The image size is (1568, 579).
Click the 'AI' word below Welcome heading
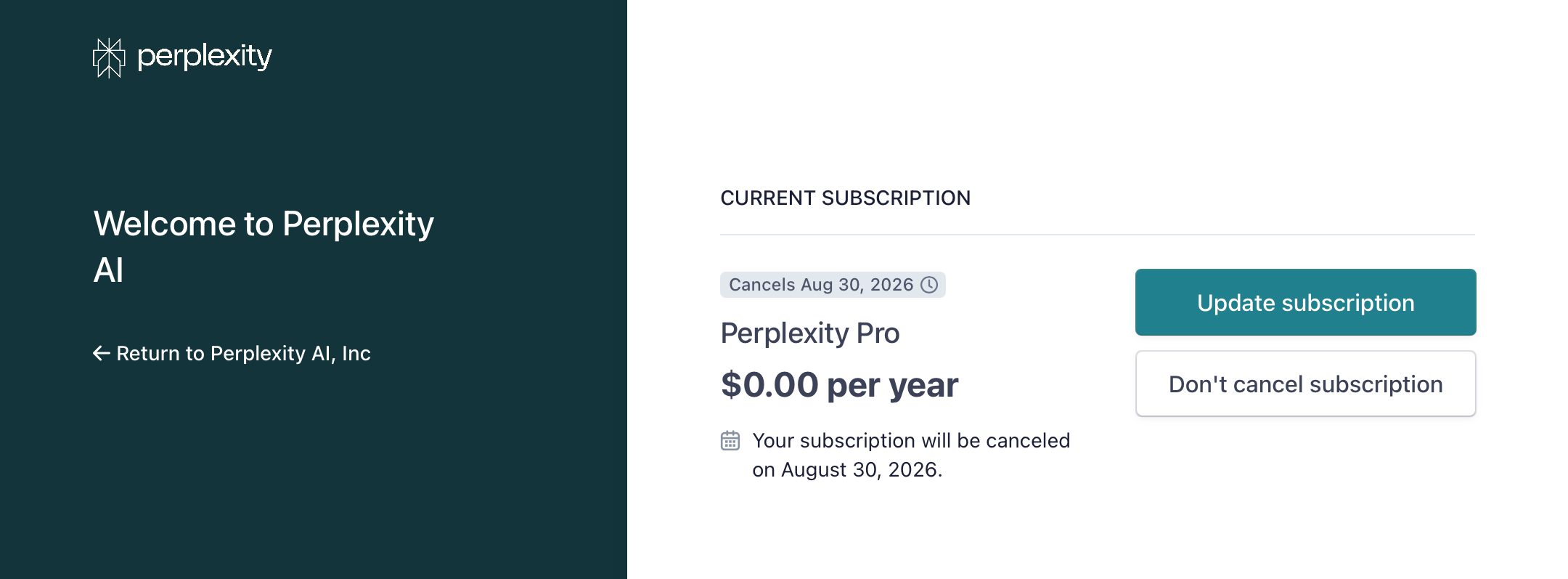point(109,270)
